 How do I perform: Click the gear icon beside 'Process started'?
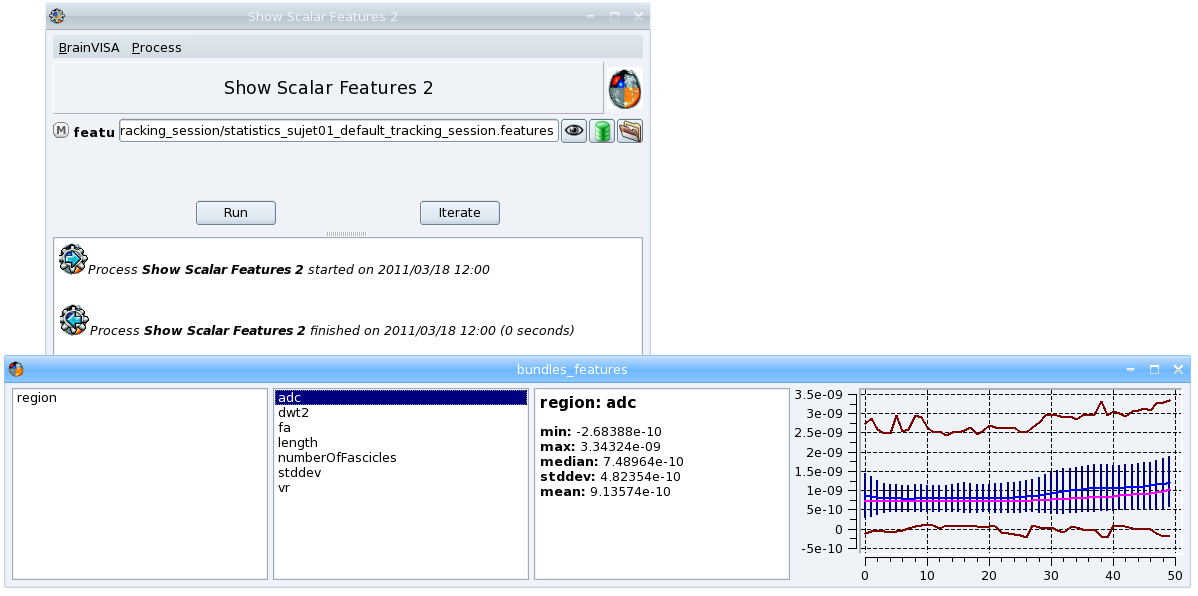coord(72,258)
